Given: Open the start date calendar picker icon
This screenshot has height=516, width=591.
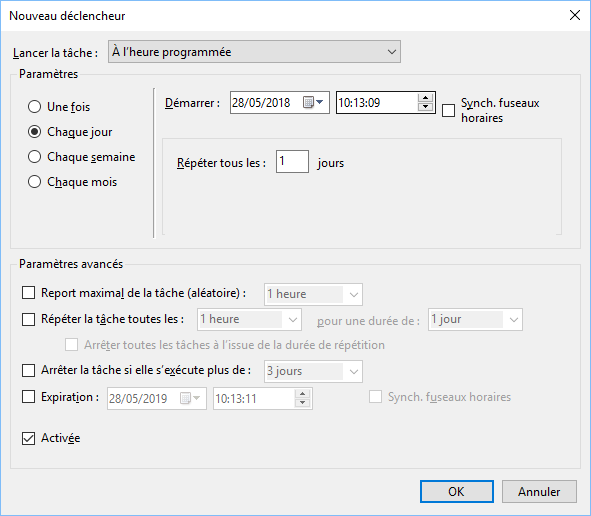Looking at the screenshot, I should [x=313, y=102].
